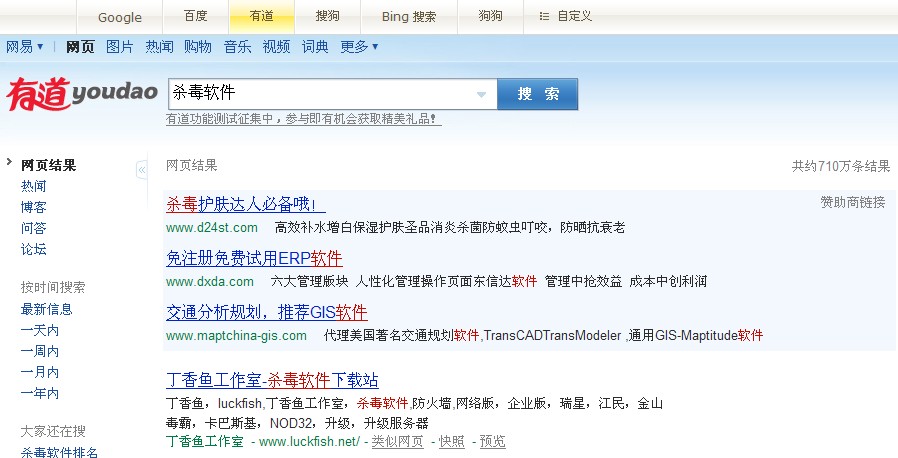The image size is (898, 458).
Task: Open the 快照 cached snapshot link
Action: pyautogui.click(x=451, y=441)
